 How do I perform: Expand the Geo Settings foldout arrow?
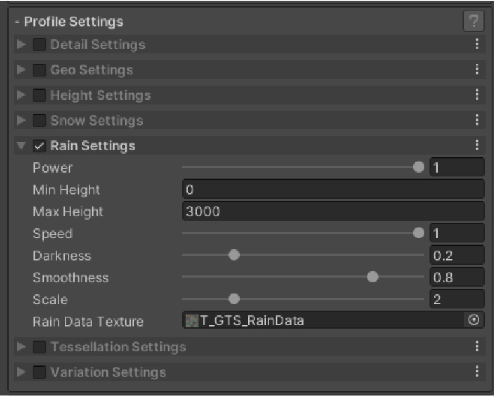click(x=21, y=69)
